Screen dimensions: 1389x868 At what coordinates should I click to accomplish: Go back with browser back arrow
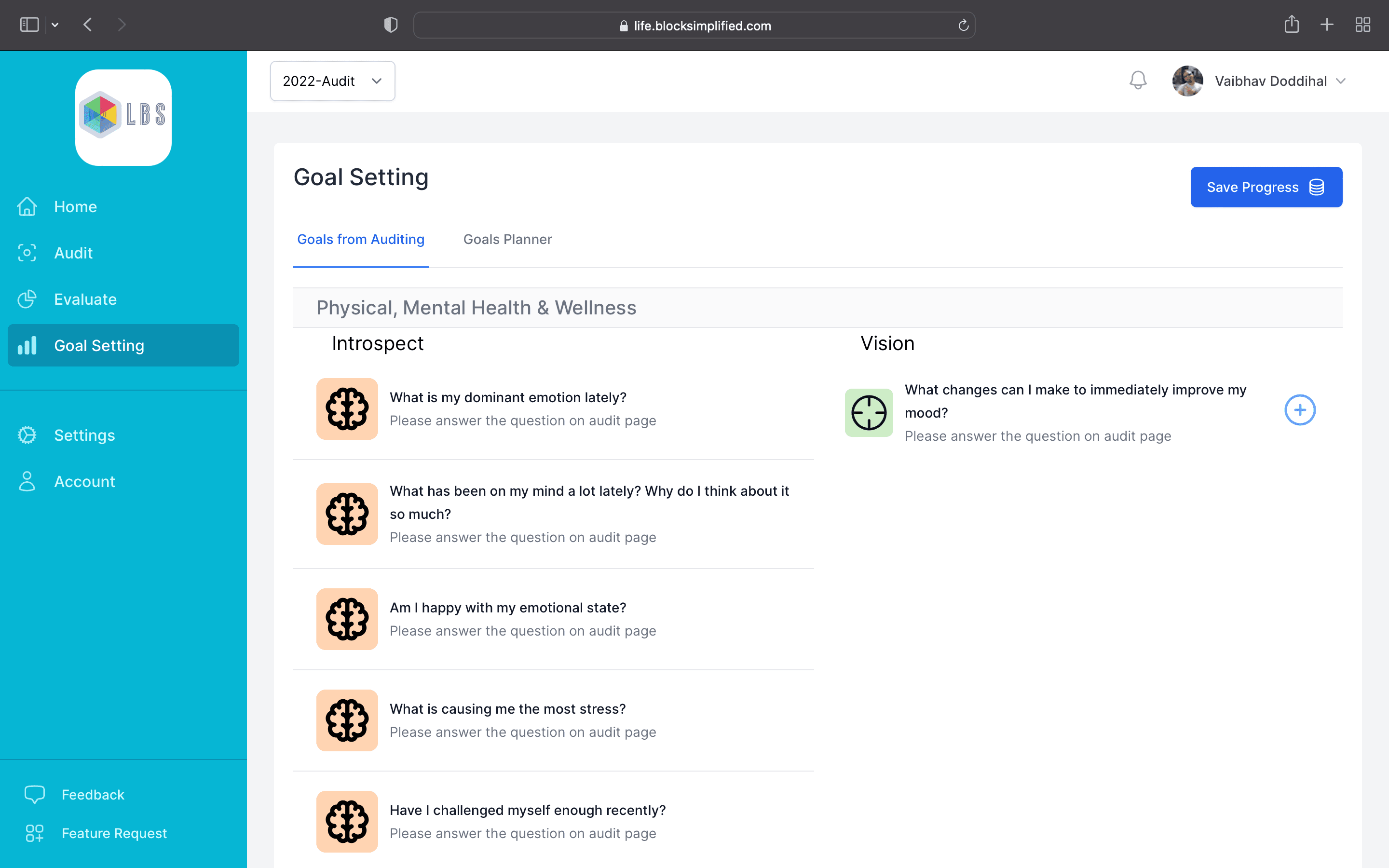pos(88,25)
